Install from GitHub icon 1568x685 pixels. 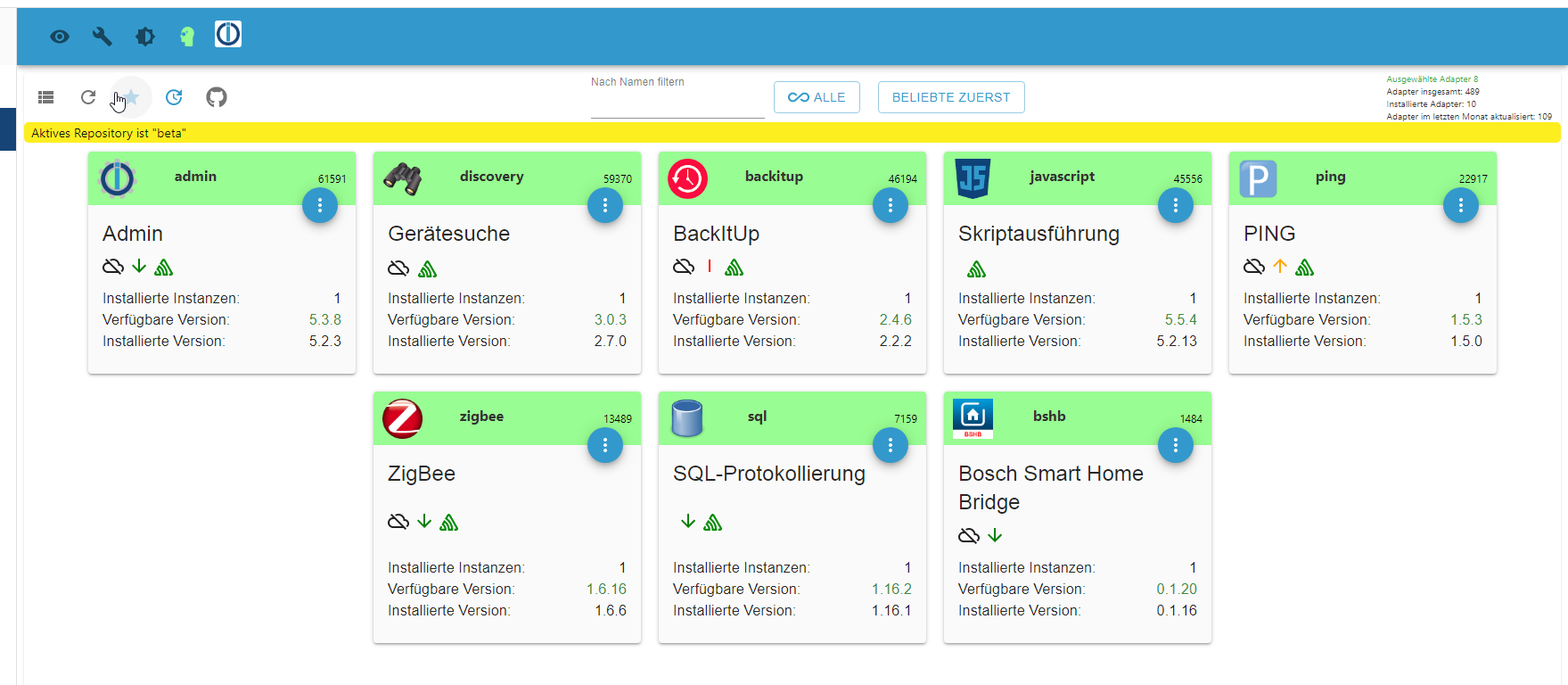217,97
